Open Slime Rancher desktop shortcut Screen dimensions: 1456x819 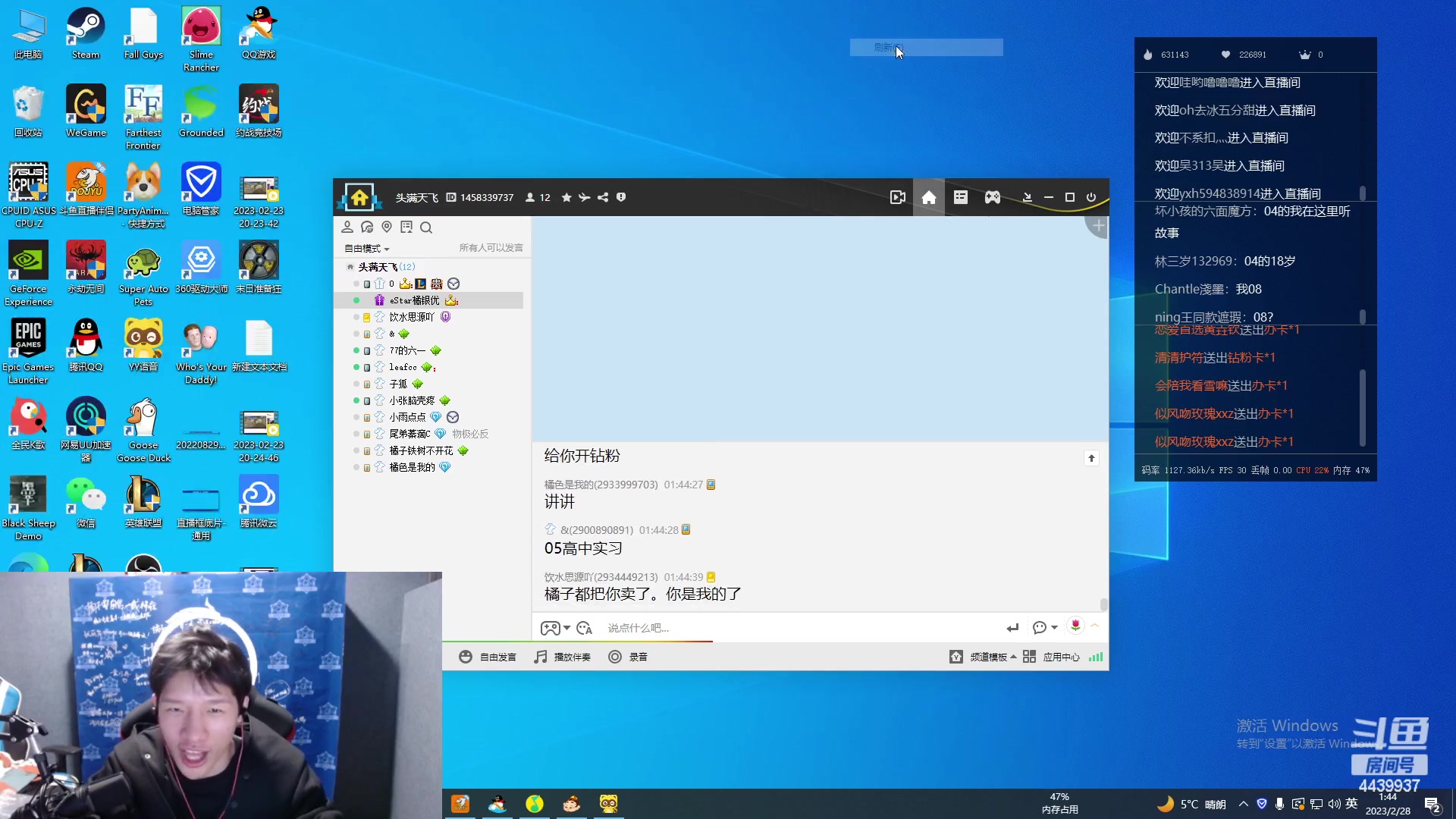201,39
